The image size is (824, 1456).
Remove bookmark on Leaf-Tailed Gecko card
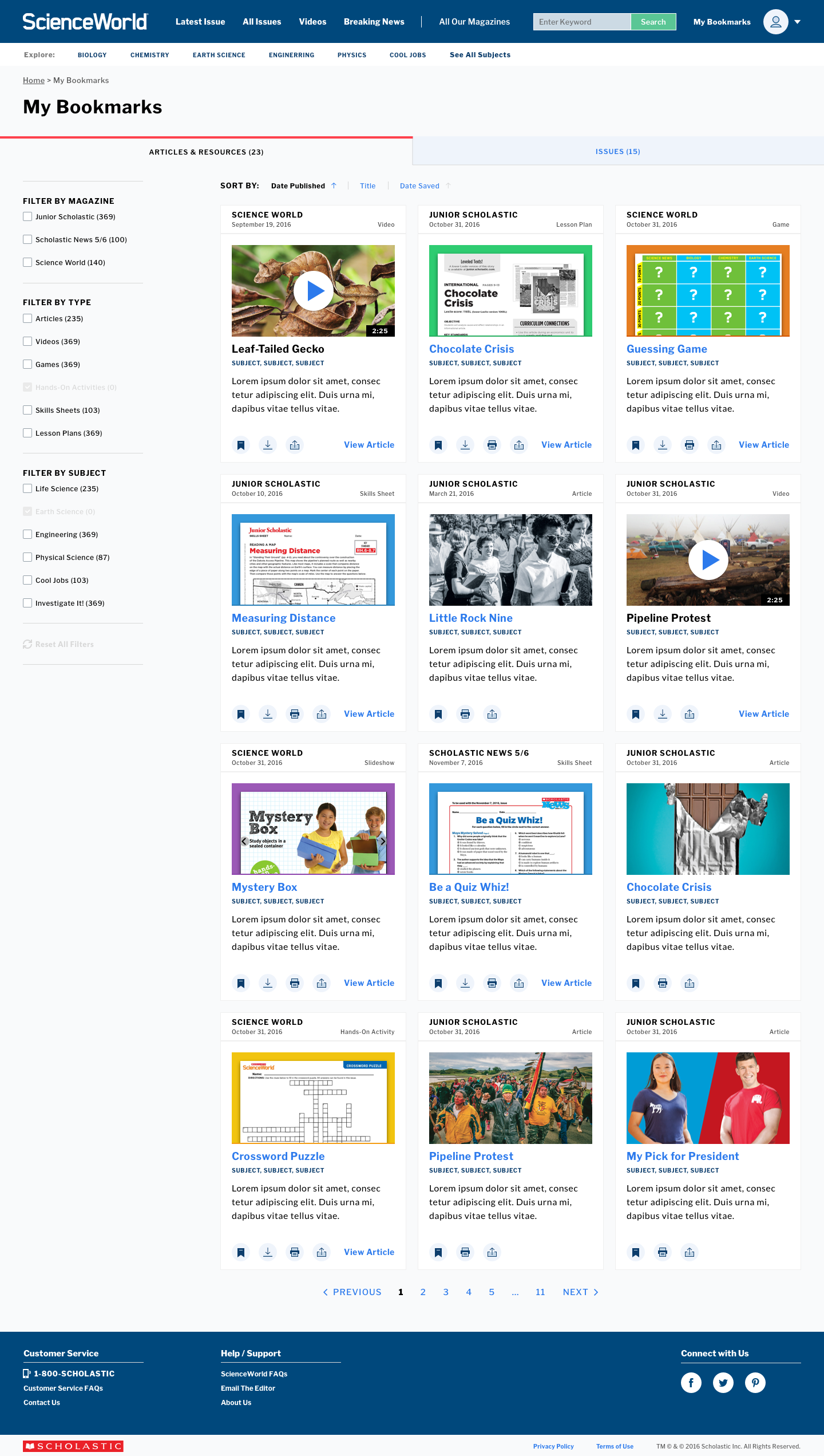pos(241,445)
